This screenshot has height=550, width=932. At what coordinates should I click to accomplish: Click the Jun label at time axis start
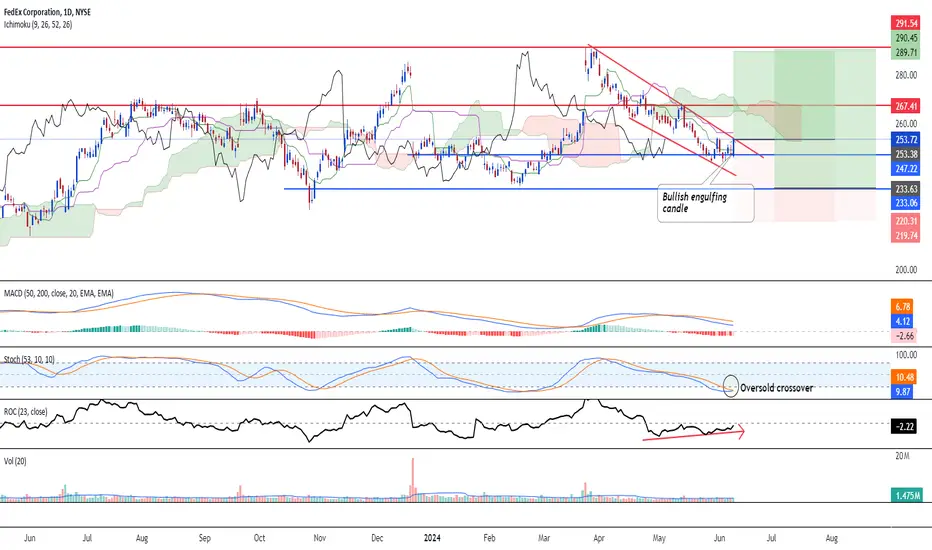pos(29,538)
